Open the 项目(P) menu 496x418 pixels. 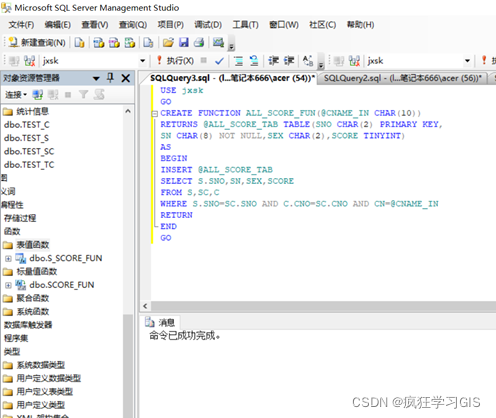point(171,25)
